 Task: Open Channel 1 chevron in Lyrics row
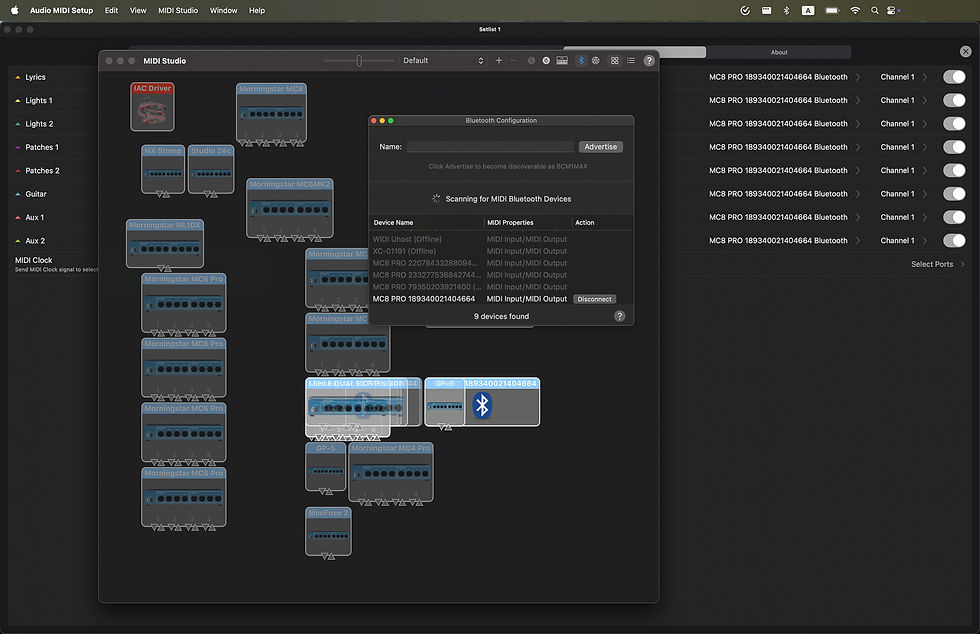click(x=925, y=77)
